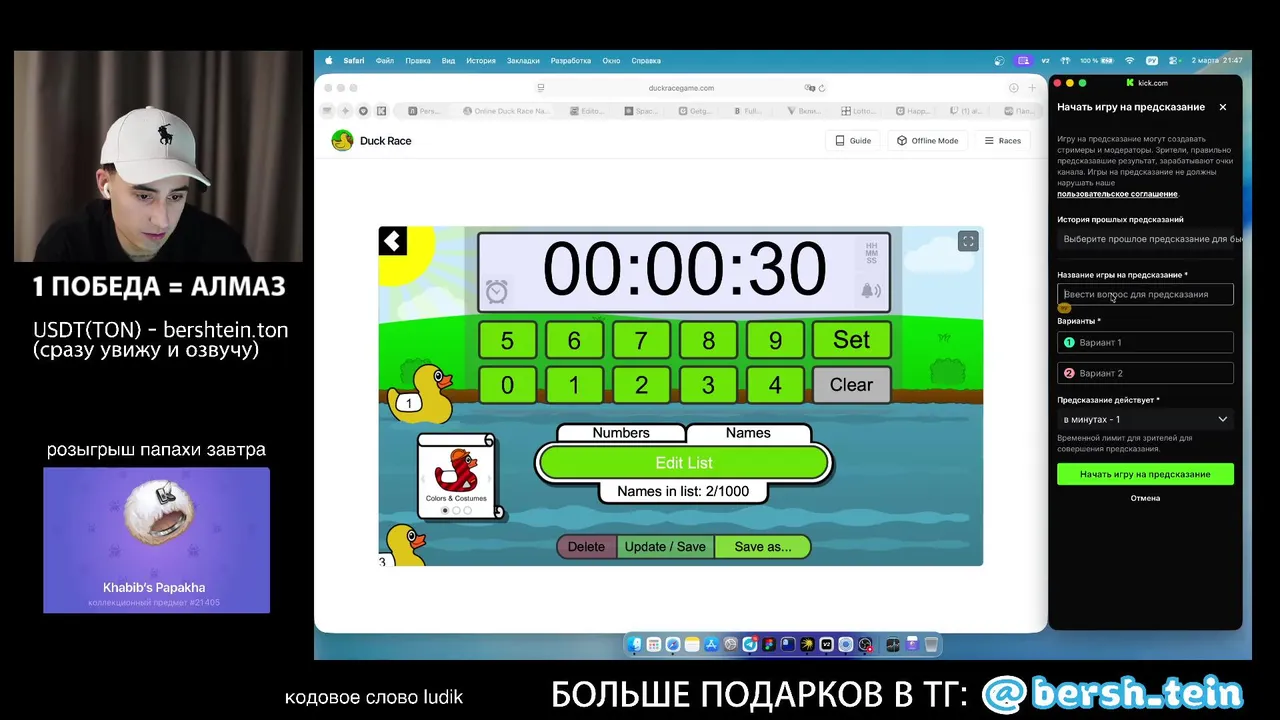Open Figma in the Dock
This screenshot has width=1280, height=720.
pos(769,644)
